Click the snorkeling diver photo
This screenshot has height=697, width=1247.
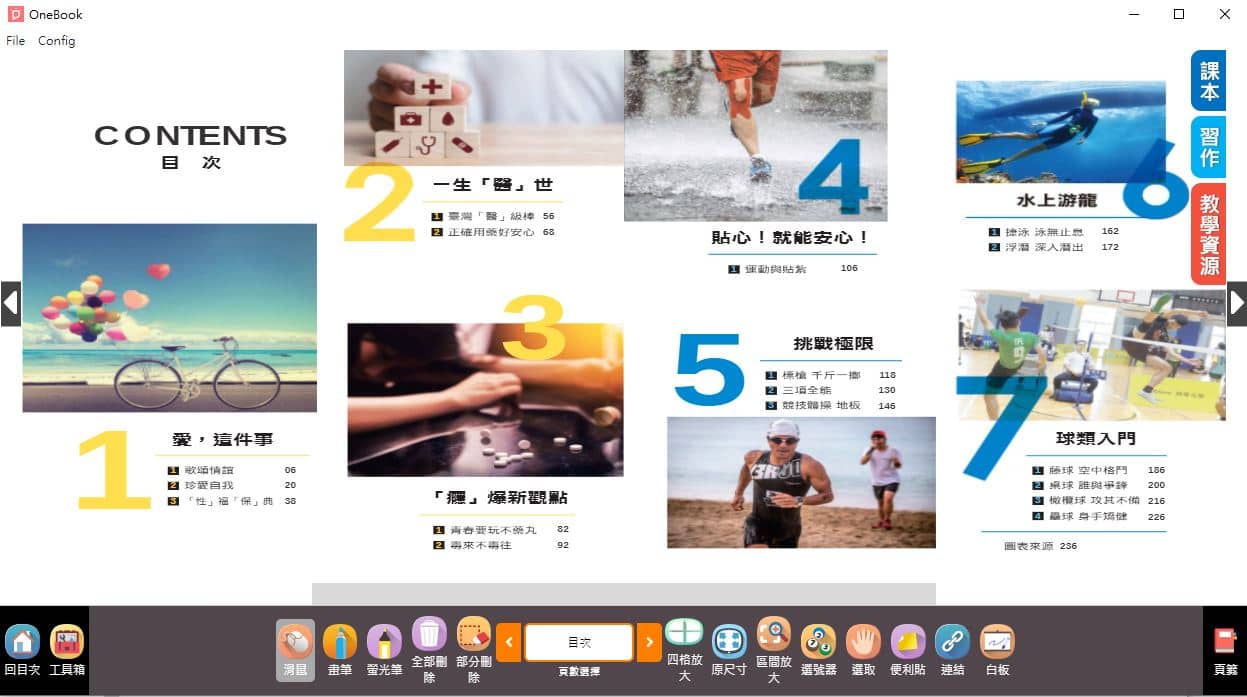click(x=1060, y=131)
